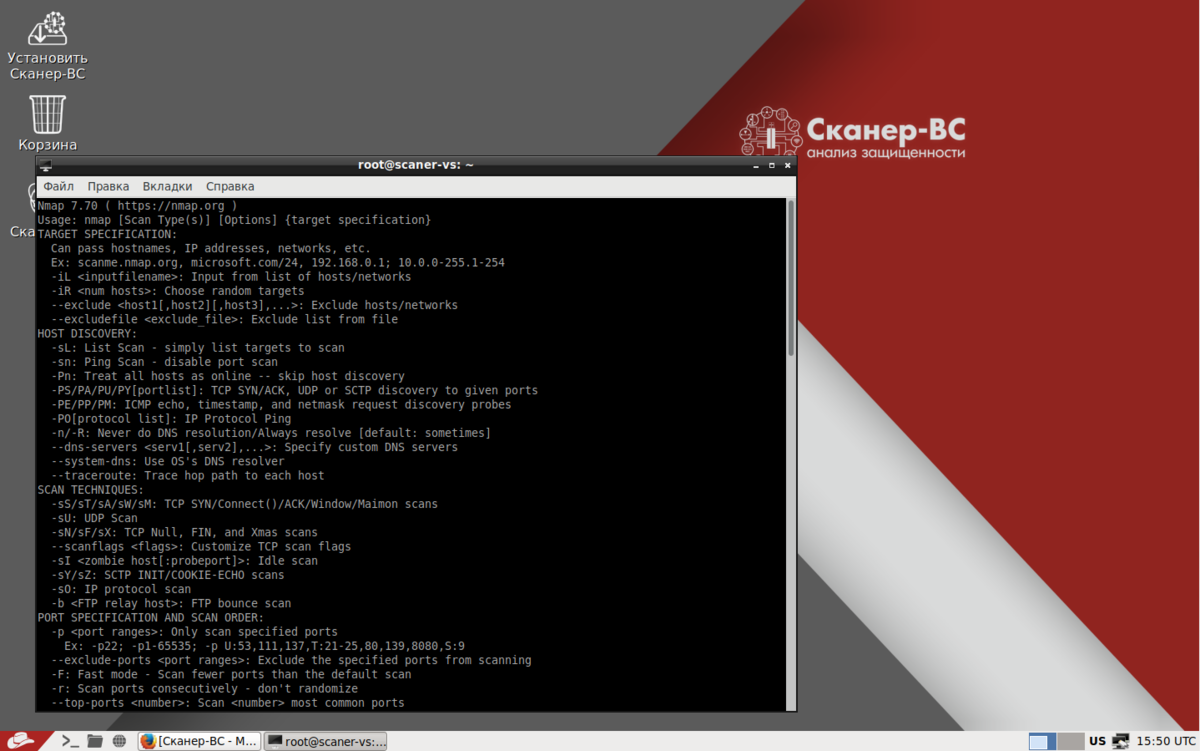Switch to second workspace in pager

click(1071, 741)
